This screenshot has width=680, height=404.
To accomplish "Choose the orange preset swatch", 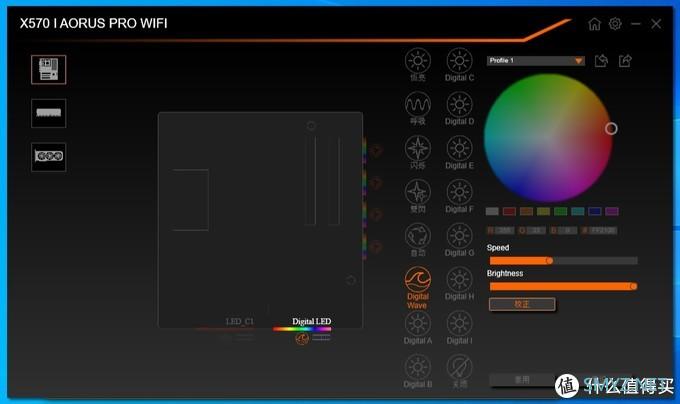I will (x=526, y=211).
